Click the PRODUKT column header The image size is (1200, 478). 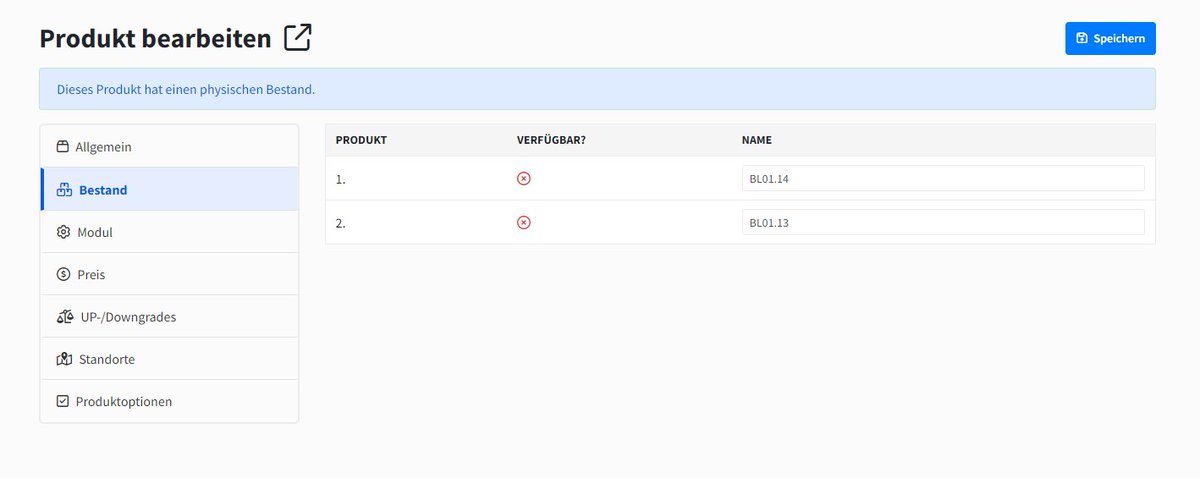click(361, 140)
